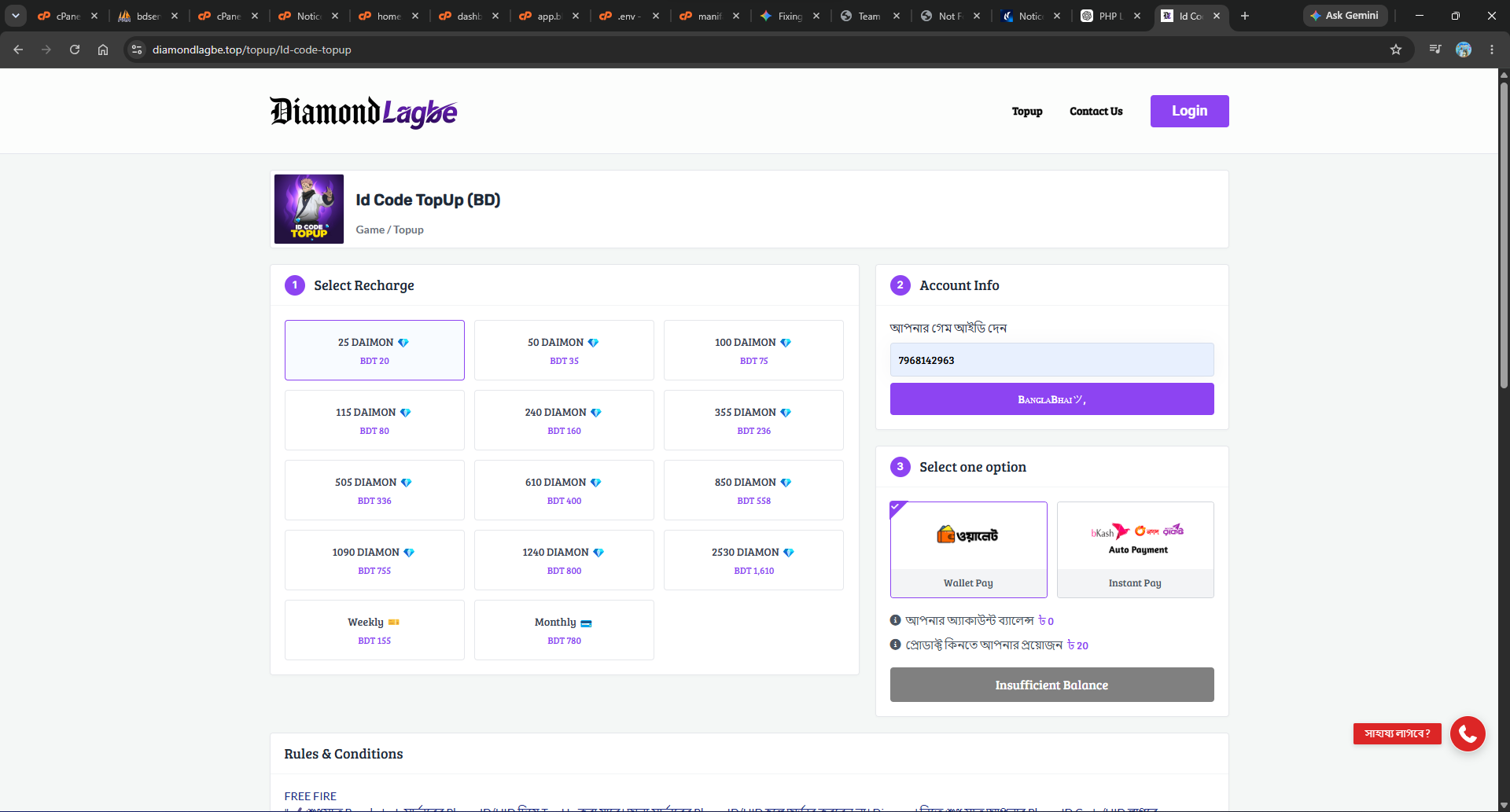Select the Weekly BDT 155 membership

click(374, 630)
